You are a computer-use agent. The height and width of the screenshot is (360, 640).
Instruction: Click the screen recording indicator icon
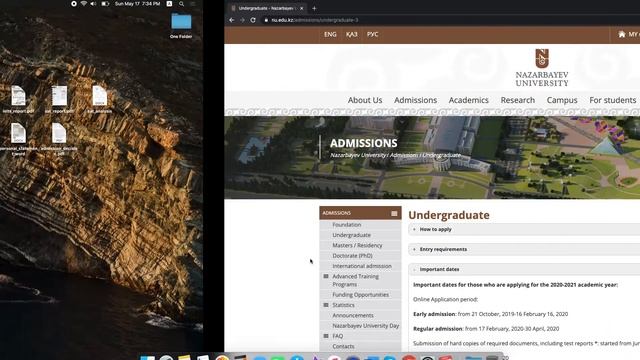(x=73, y=4)
